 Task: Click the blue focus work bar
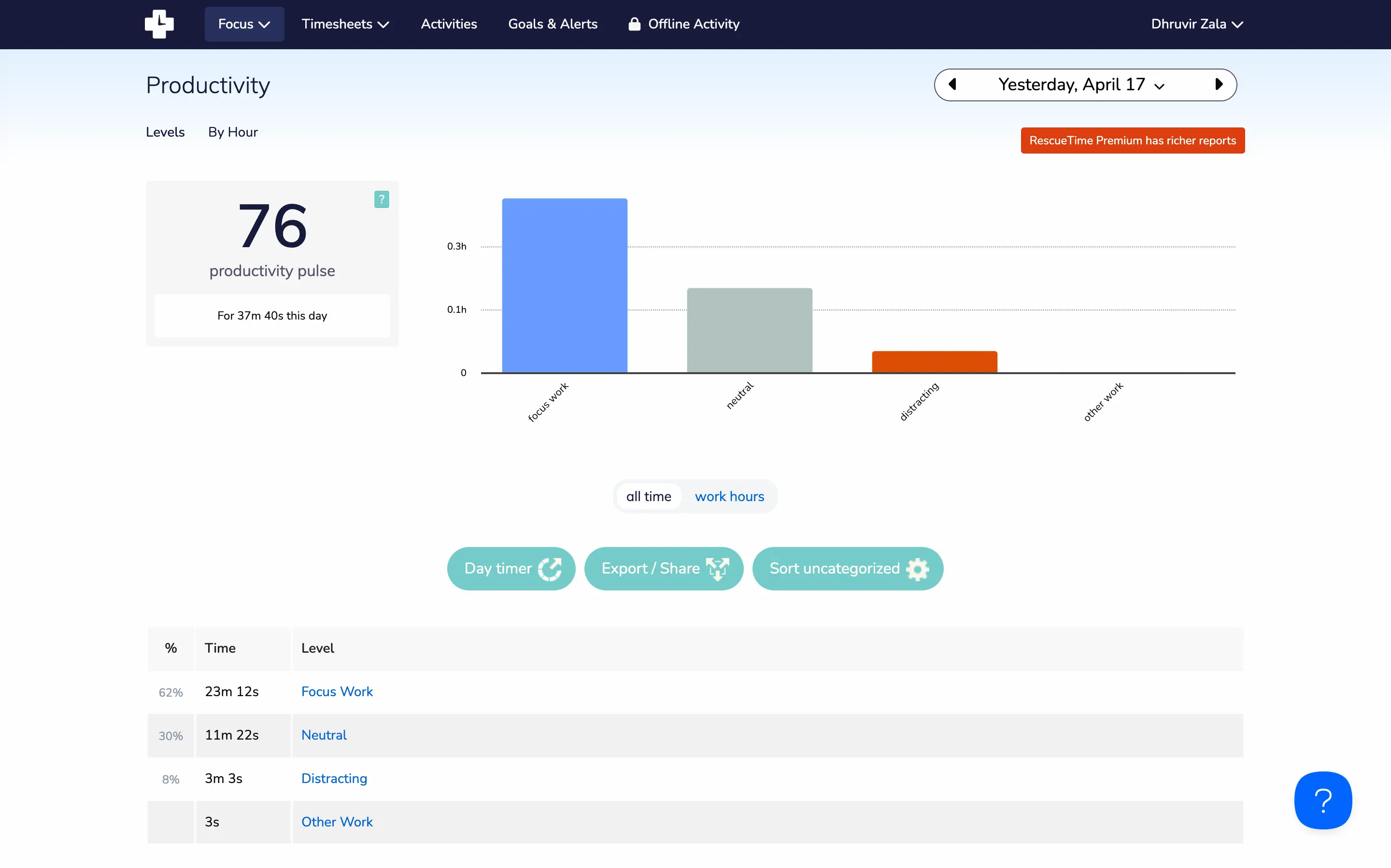pyautogui.click(x=565, y=285)
